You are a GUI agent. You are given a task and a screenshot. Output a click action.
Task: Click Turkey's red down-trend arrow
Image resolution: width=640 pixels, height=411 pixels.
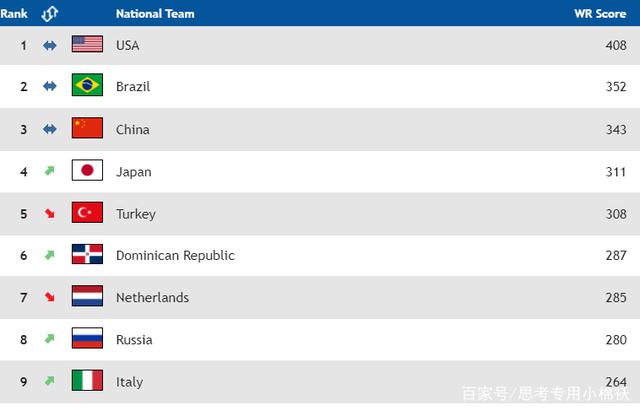49,213
